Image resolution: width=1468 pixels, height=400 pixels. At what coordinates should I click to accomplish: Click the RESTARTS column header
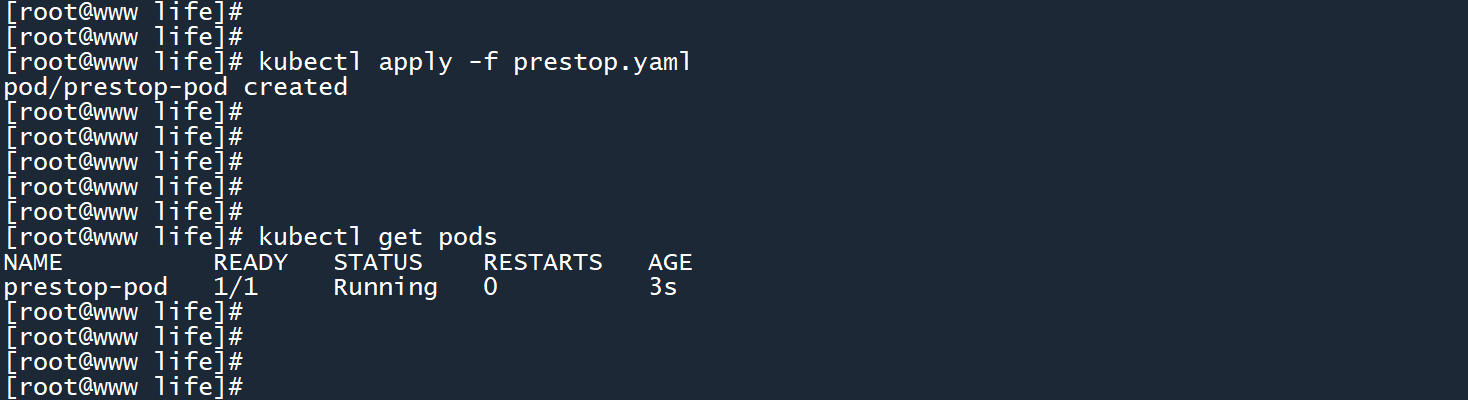pyautogui.click(x=543, y=262)
